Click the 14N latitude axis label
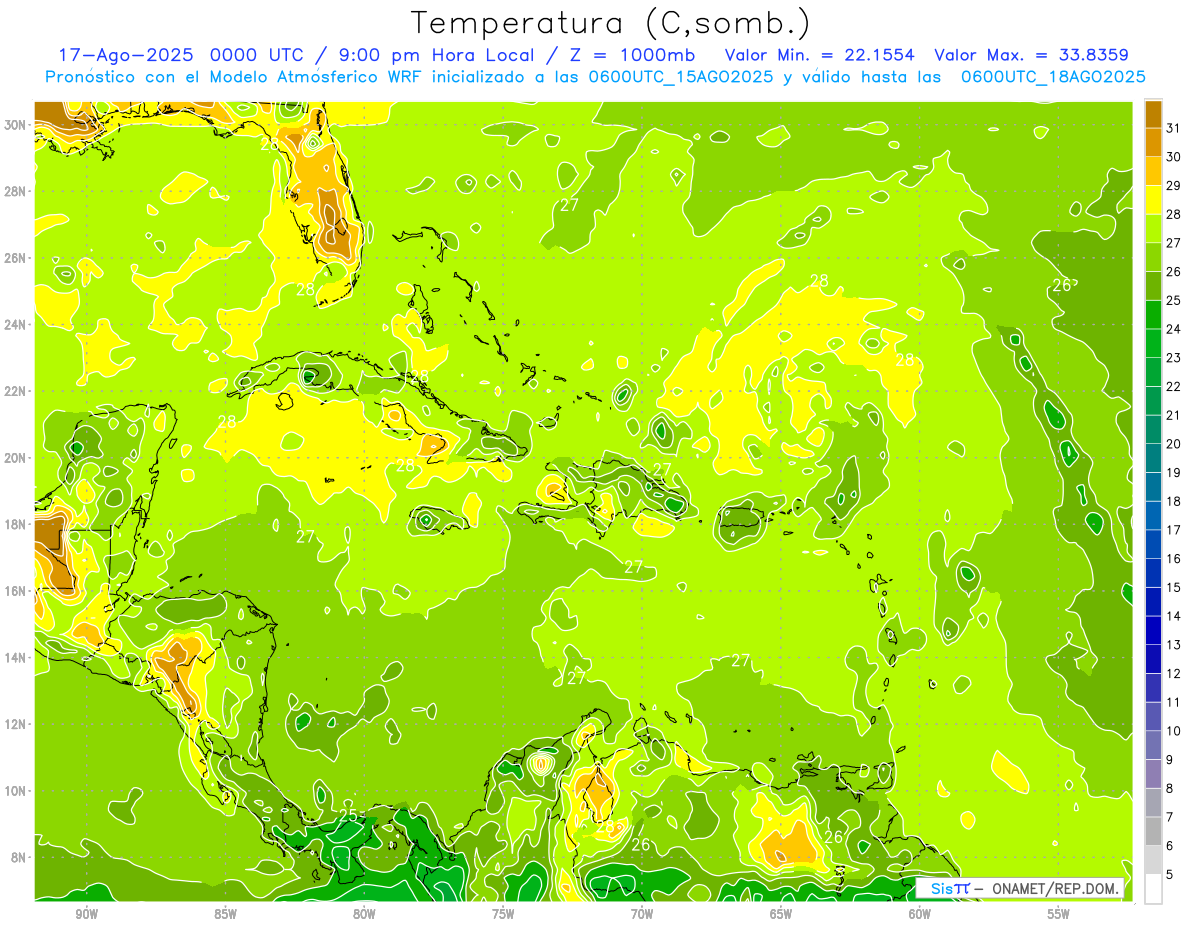The width and height of the screenshot is (1200, 927). pos(16,658)
